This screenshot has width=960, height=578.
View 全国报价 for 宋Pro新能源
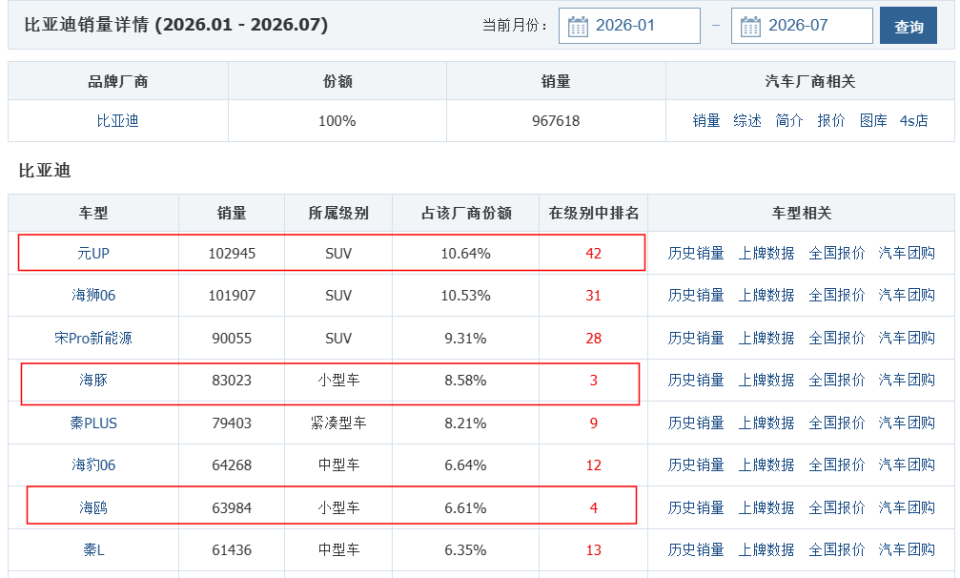tap(837, 338)
